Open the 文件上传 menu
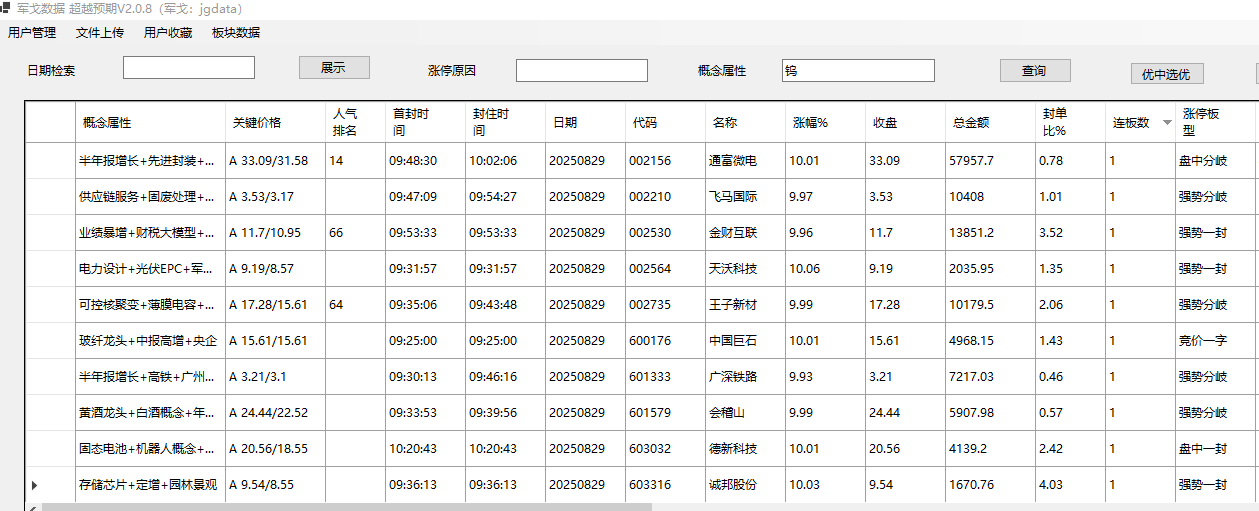The width and height of the screenshot is (1259, 511). [100, 32]
